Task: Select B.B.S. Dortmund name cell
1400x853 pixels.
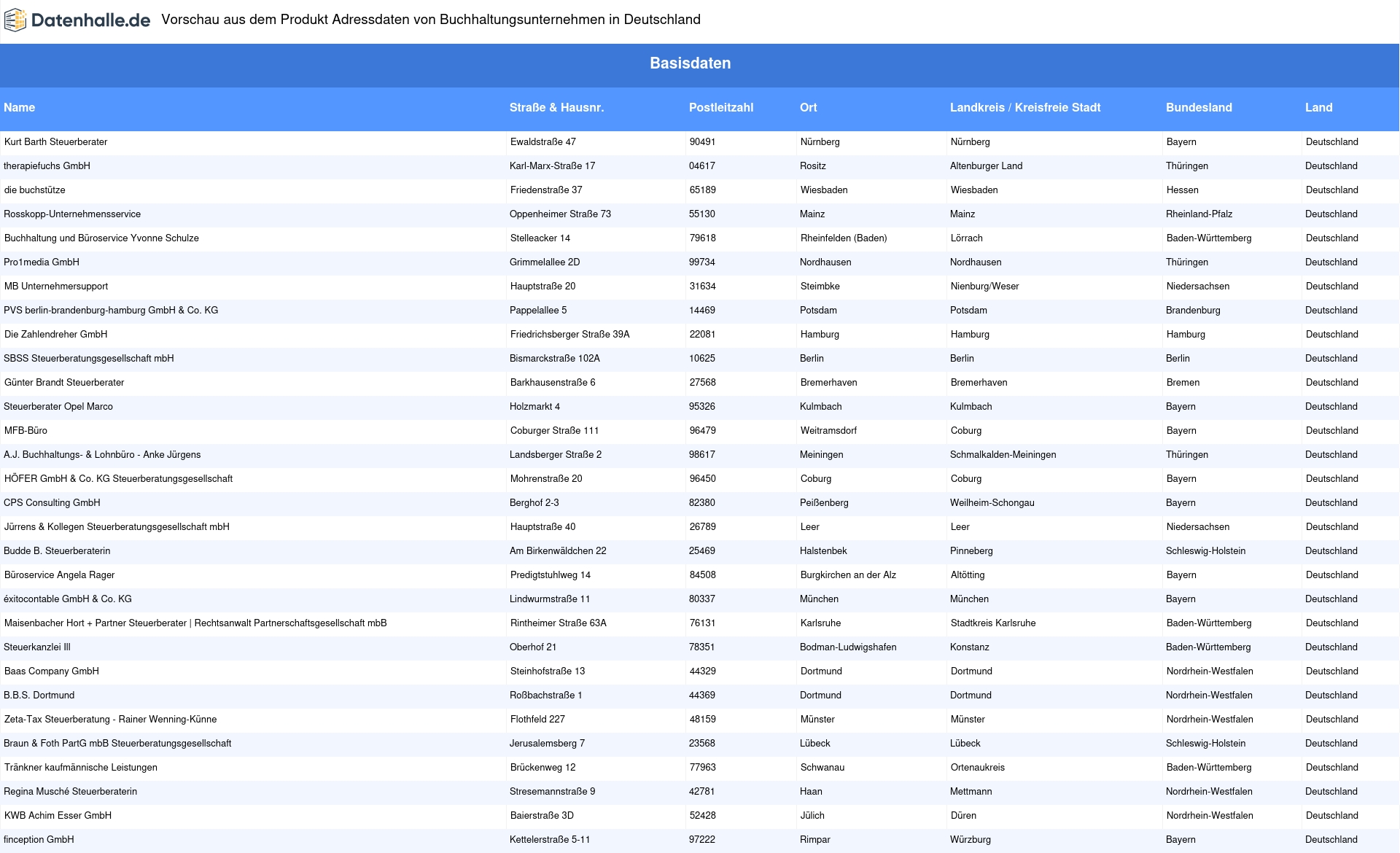Action: pyautogui.click(x=39, y=695)
